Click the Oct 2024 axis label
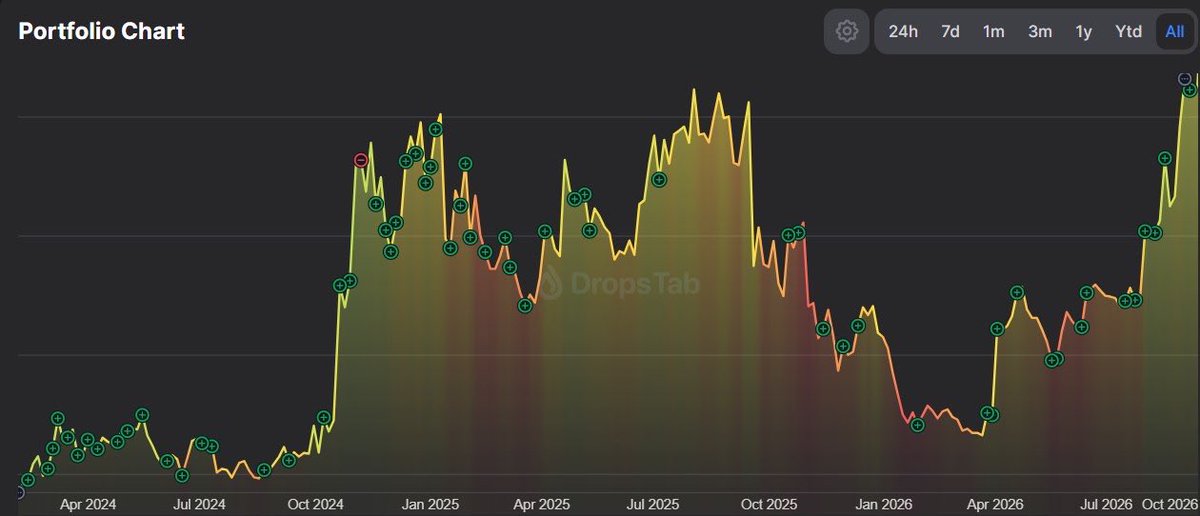 pos(316,503)
